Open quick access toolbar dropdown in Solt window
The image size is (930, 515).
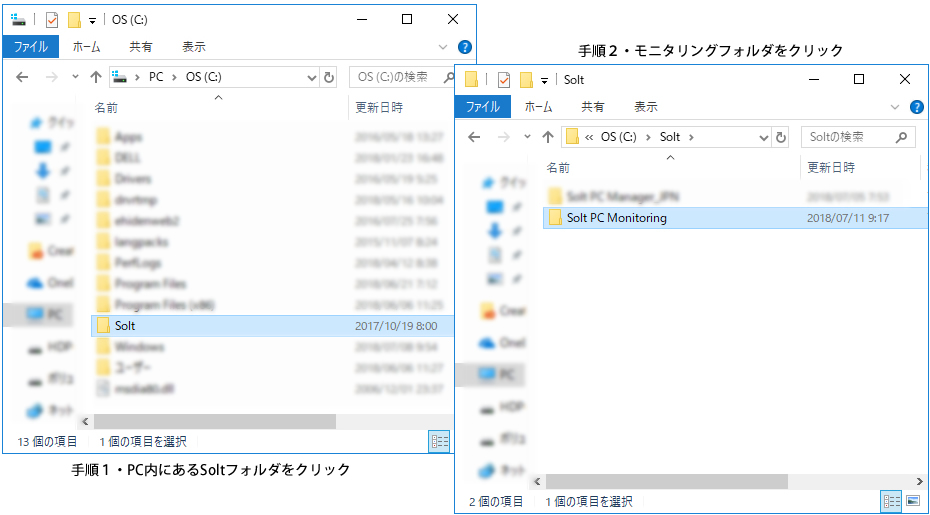point(544,80)
